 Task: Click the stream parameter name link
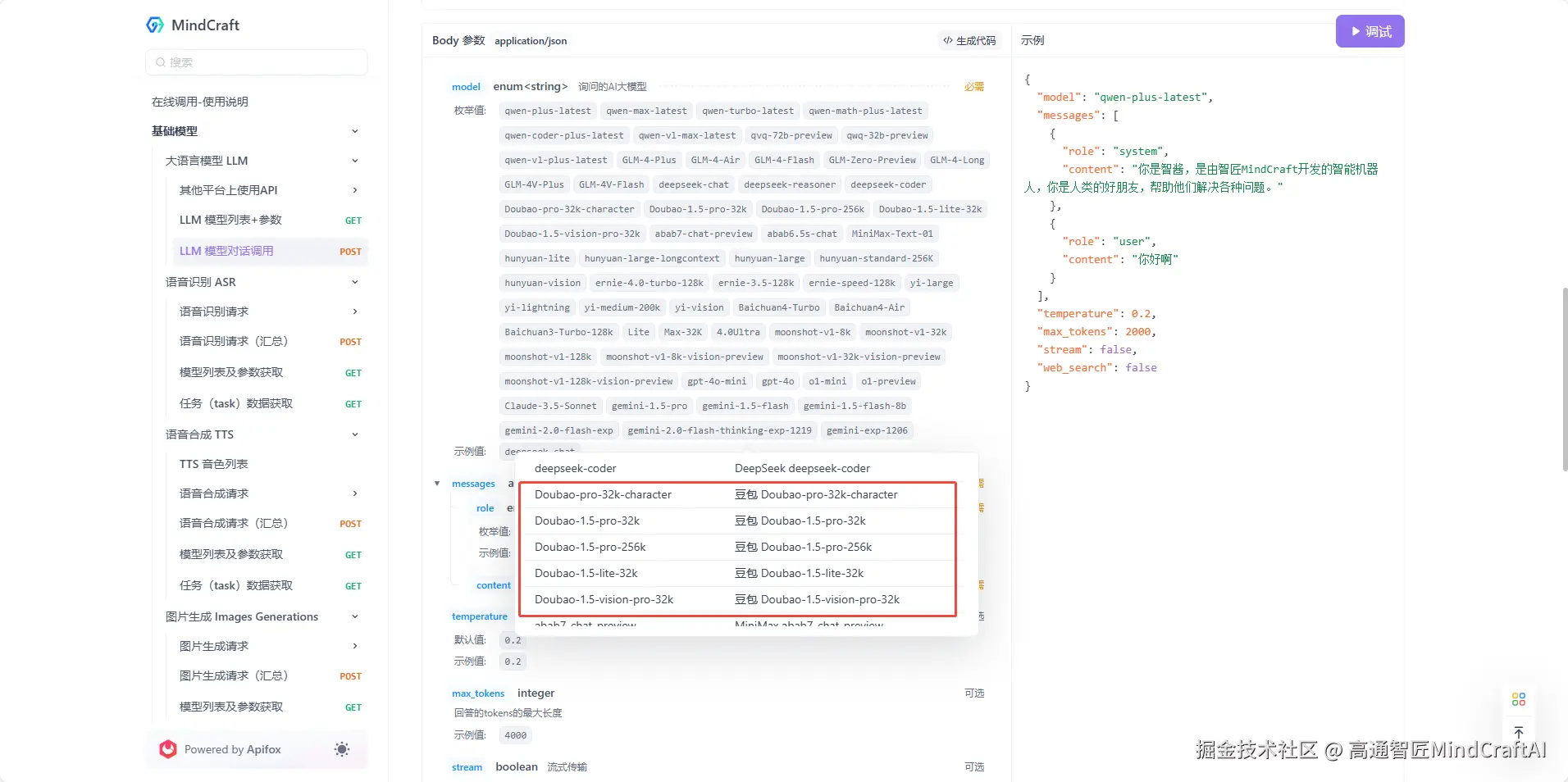coord(467,767)
